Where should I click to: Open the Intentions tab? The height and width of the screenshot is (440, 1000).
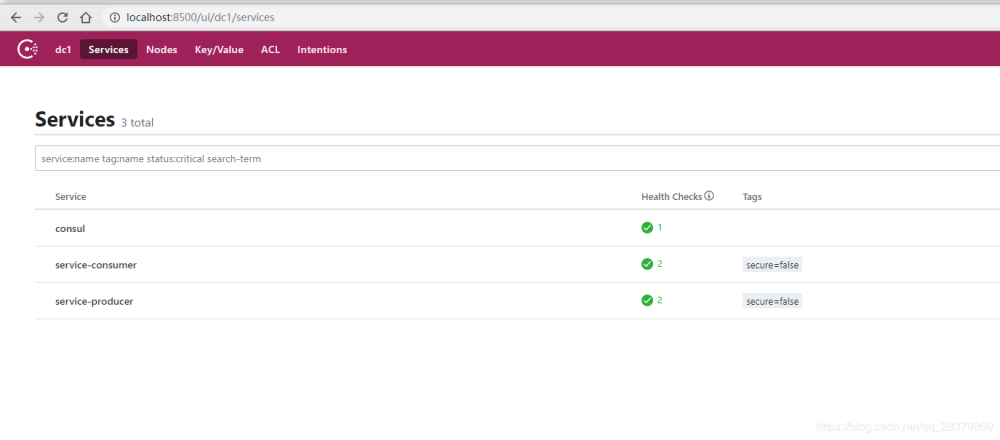pos(322,49)
